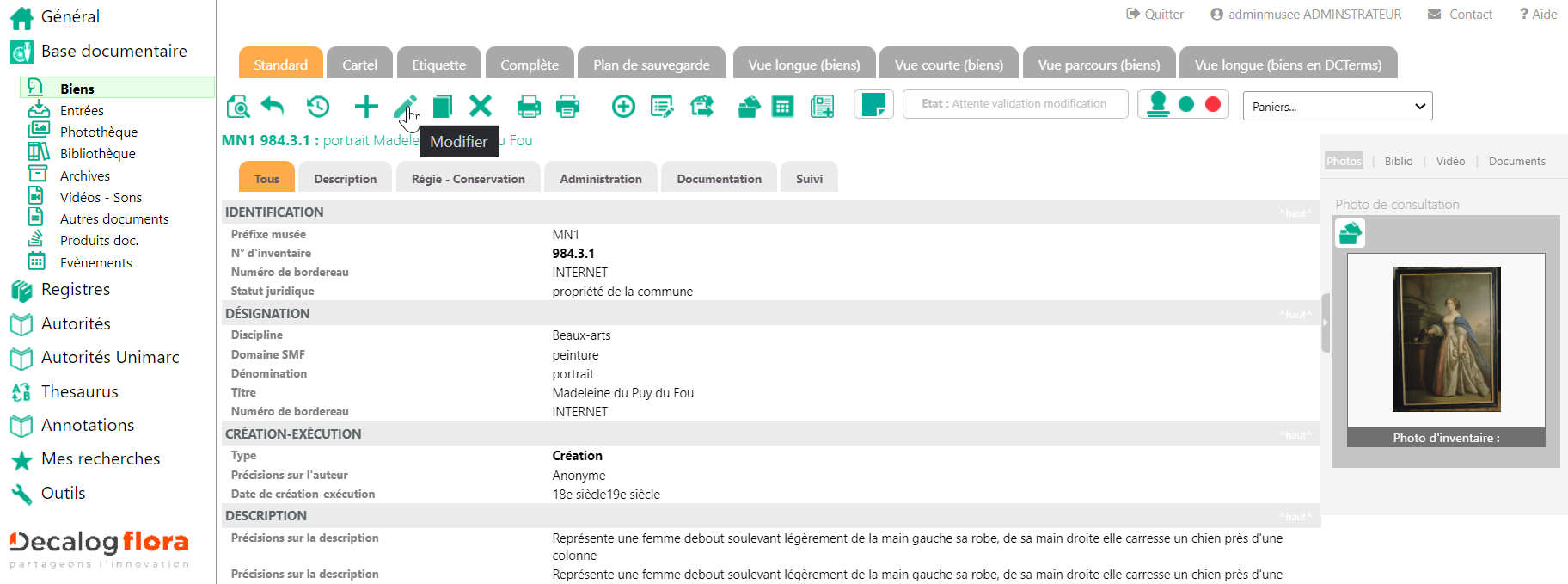Click the validation stamp icon
Image resolution: width=1568 pixels, height=584 pixels.
[1158, 104]
